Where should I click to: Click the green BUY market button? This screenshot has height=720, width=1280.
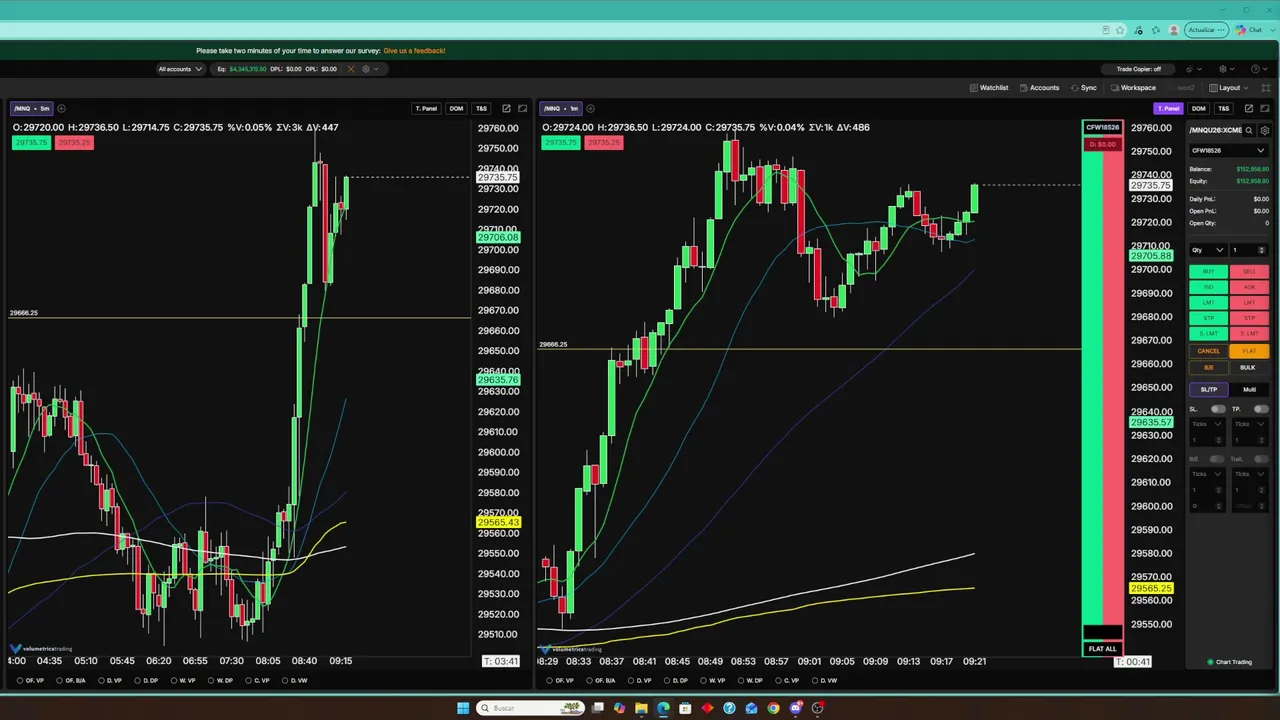pyautogui.click(x=1209, y=272)
